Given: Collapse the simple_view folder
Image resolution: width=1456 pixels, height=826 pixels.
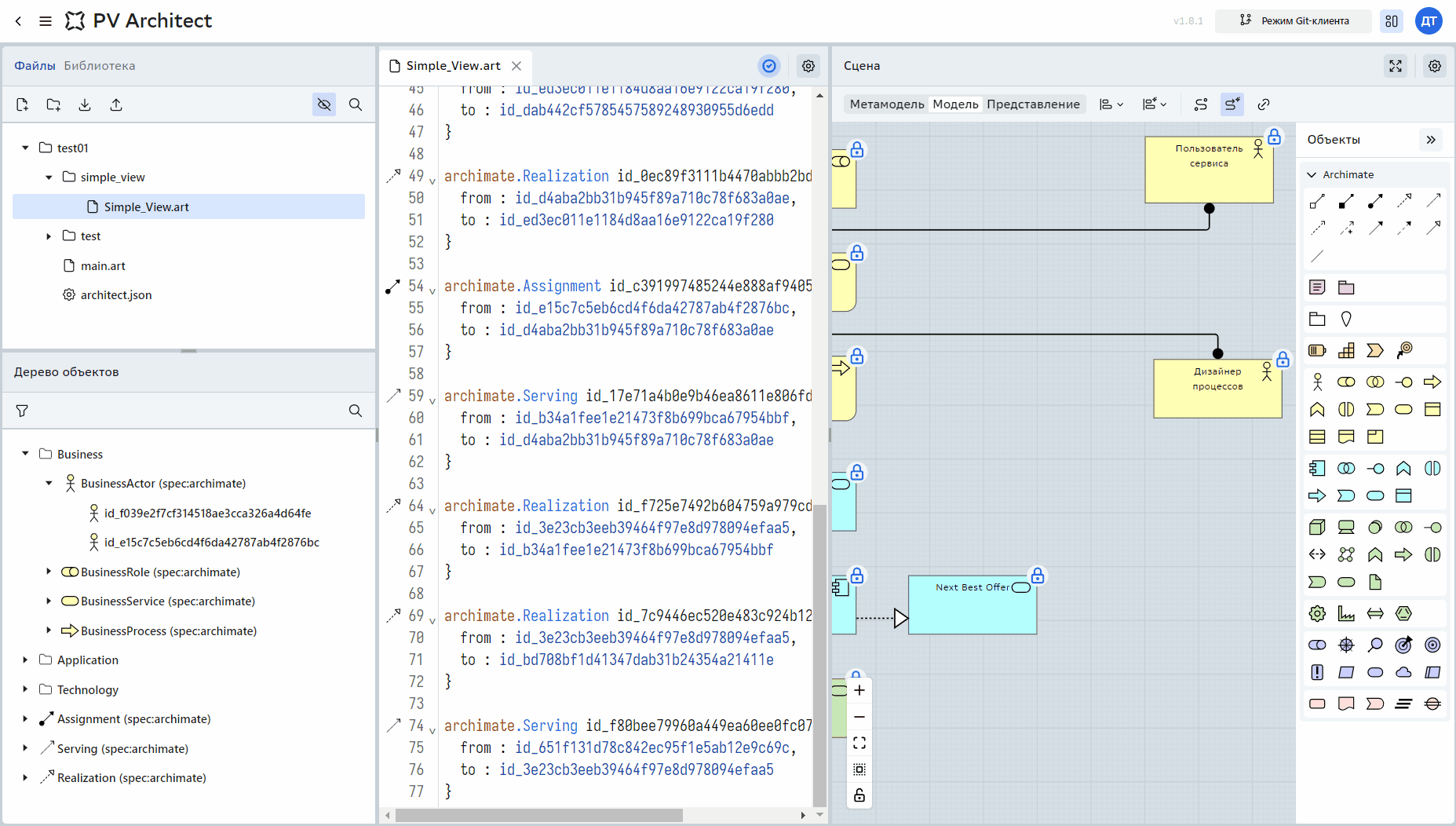Looking at the screenshot, I should tap(49, 177).
